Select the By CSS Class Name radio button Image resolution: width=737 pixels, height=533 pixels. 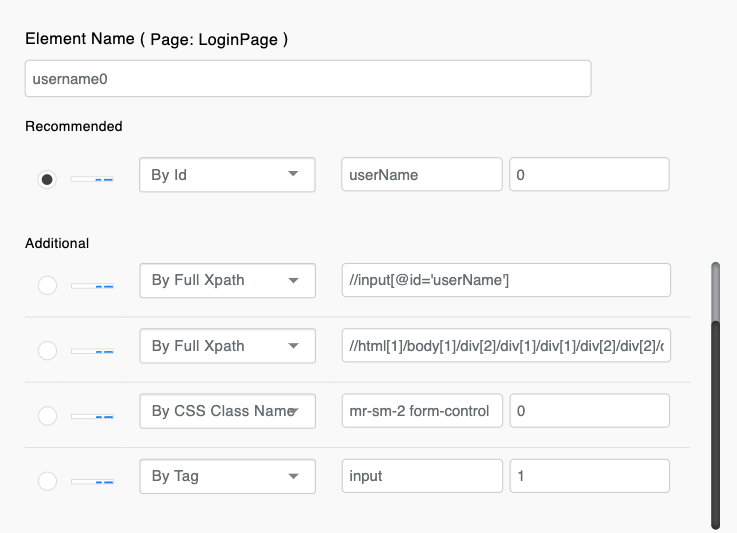47,415
